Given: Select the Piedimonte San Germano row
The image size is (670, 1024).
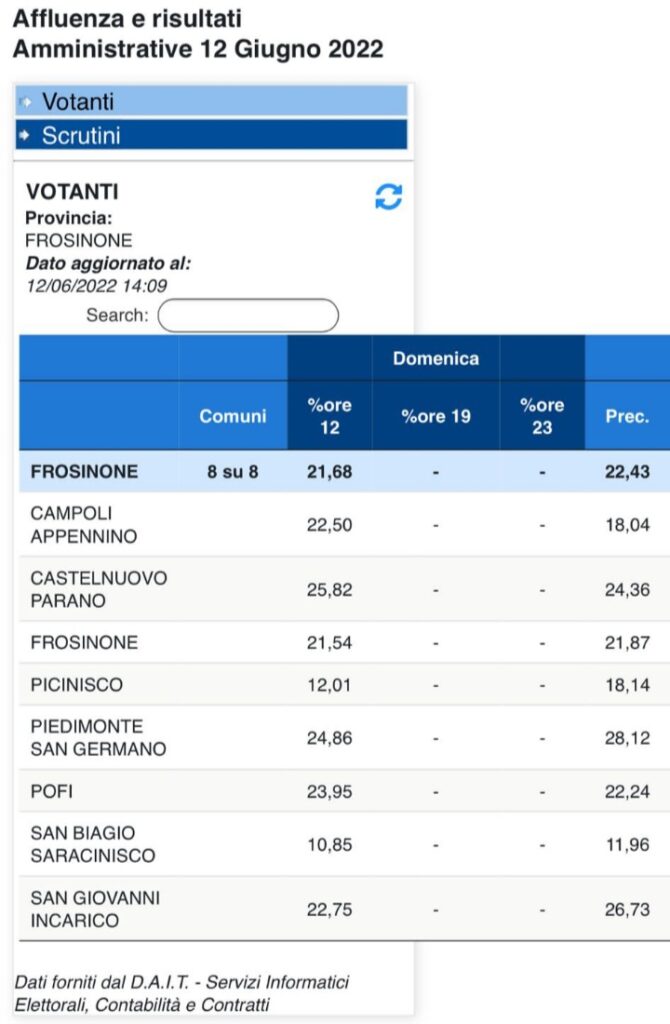Looking at the screenshot, I should 98,737.
